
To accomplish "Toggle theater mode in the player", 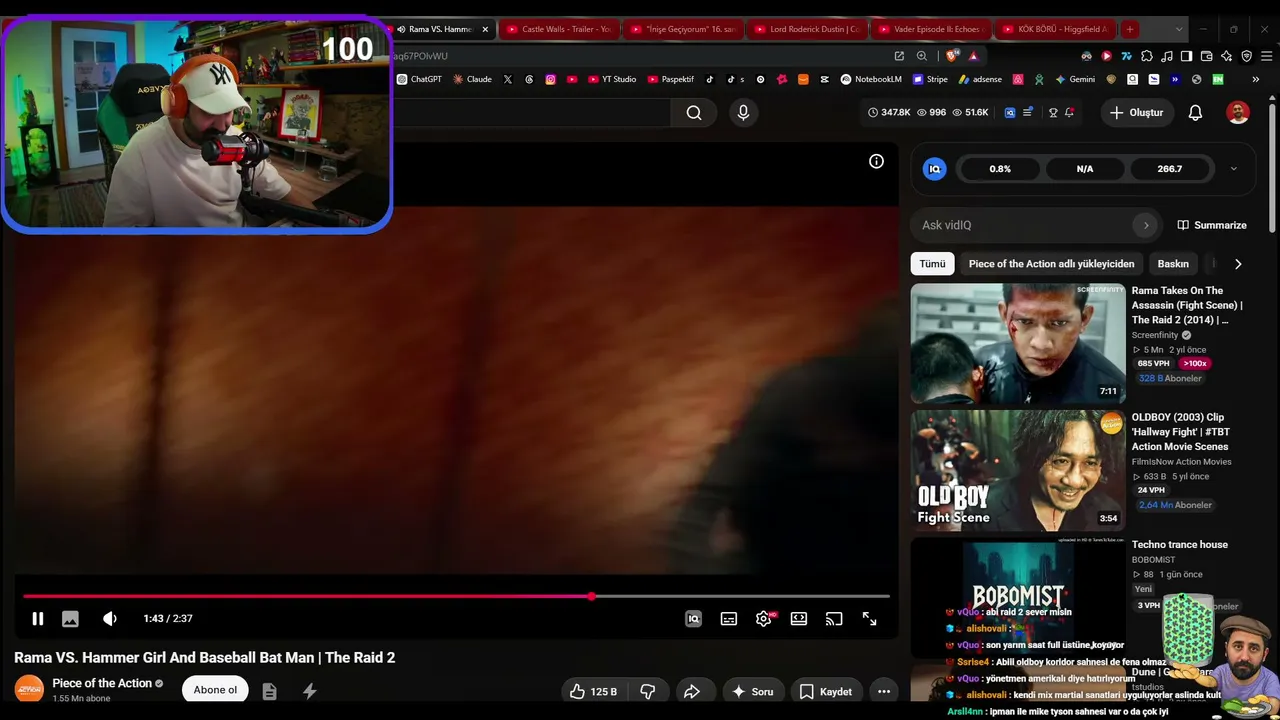I will tap(799, 619).
